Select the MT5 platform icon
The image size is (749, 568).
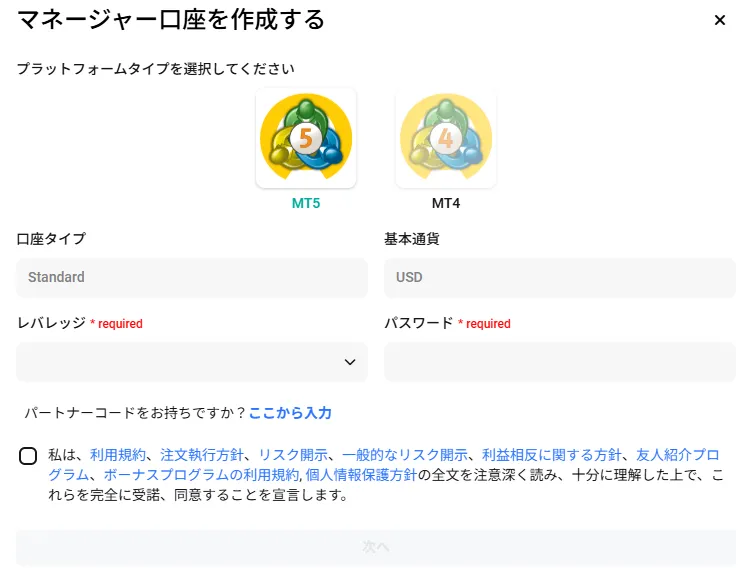pyautogui.click(x=306, y=138)
